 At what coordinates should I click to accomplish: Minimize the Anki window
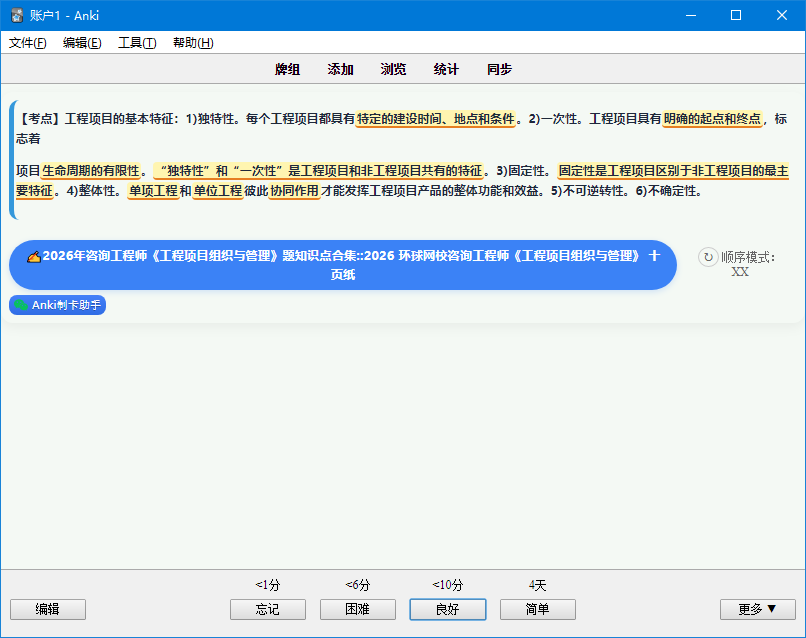[691, 15]
